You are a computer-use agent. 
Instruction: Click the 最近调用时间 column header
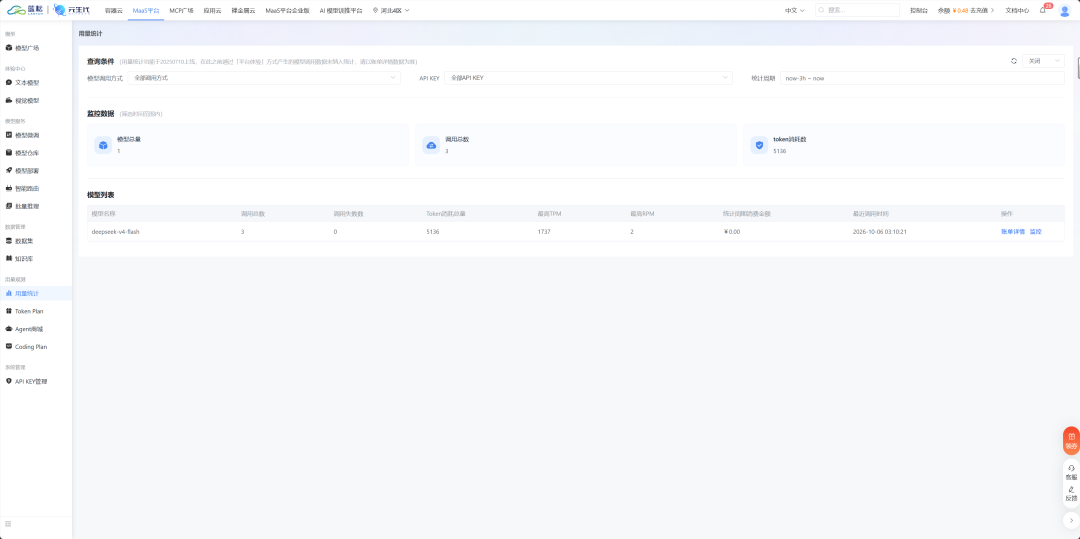pos(870,213)
